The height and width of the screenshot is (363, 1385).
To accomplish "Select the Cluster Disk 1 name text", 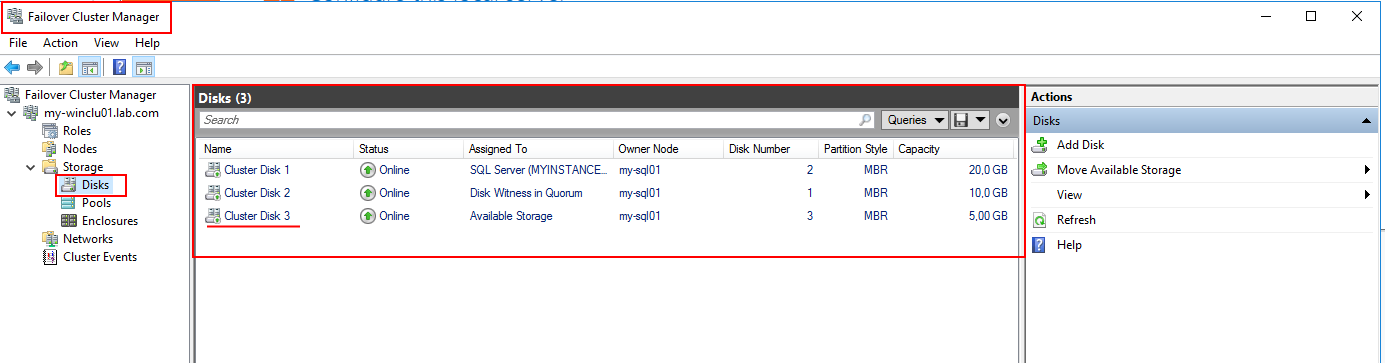I will point(257,170).
